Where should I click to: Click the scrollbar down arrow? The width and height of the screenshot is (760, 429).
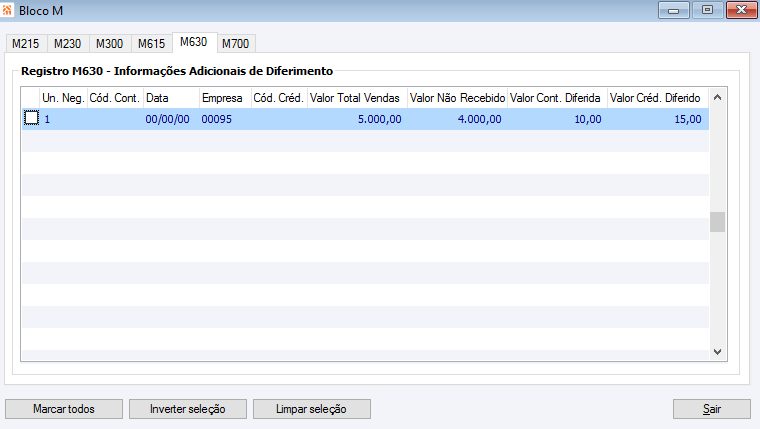click(x=718, y=352)
